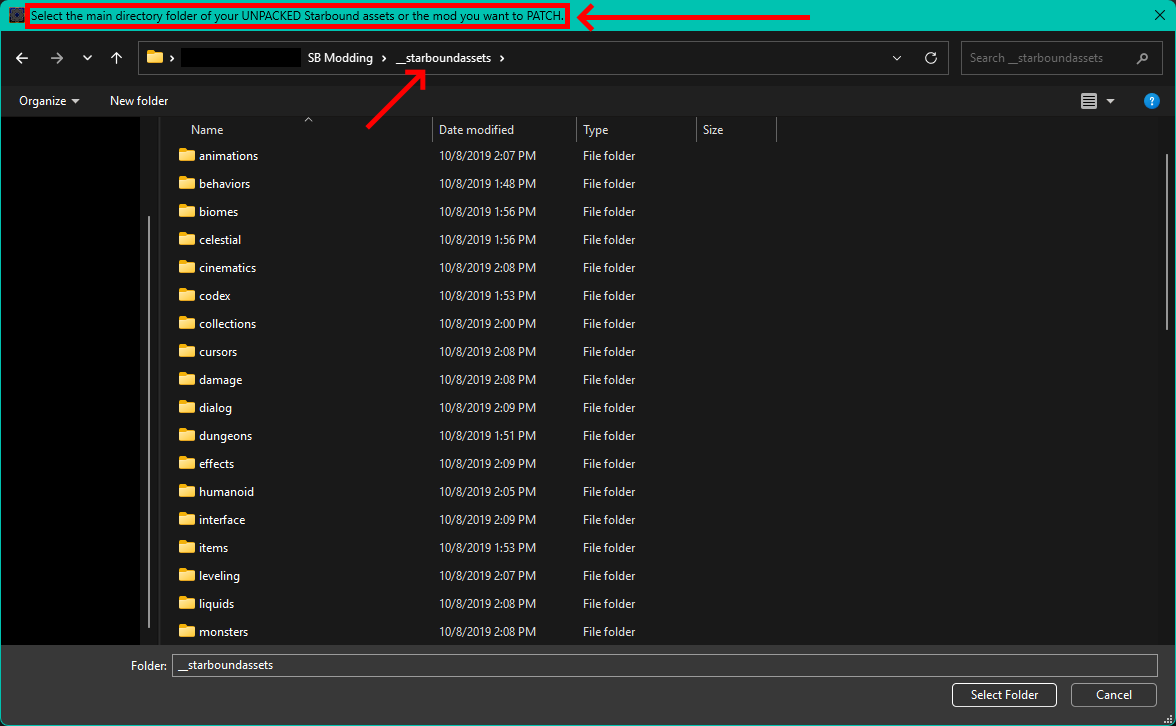Change the view layout icon
The height and width of the screenshot is (726, 1176).
click(1089, 100)
